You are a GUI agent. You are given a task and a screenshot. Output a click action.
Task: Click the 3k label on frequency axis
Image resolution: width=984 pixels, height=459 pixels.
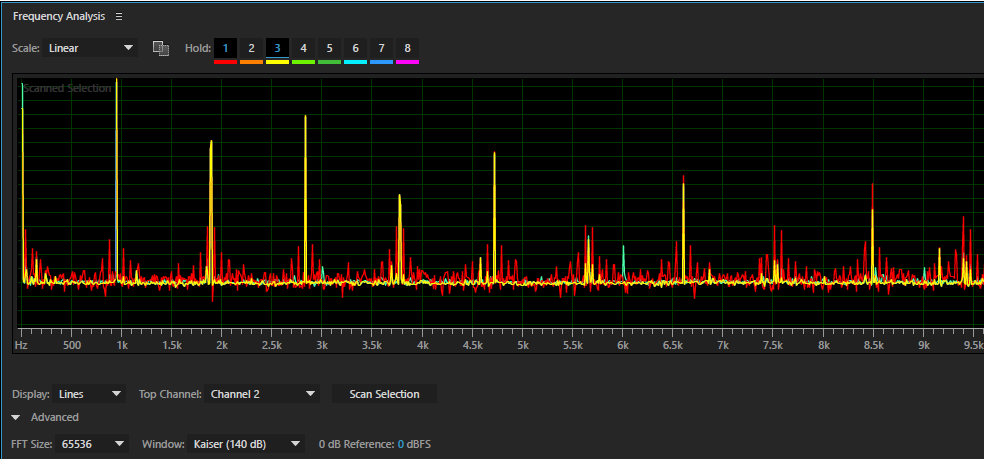click(x=322, y=345)
